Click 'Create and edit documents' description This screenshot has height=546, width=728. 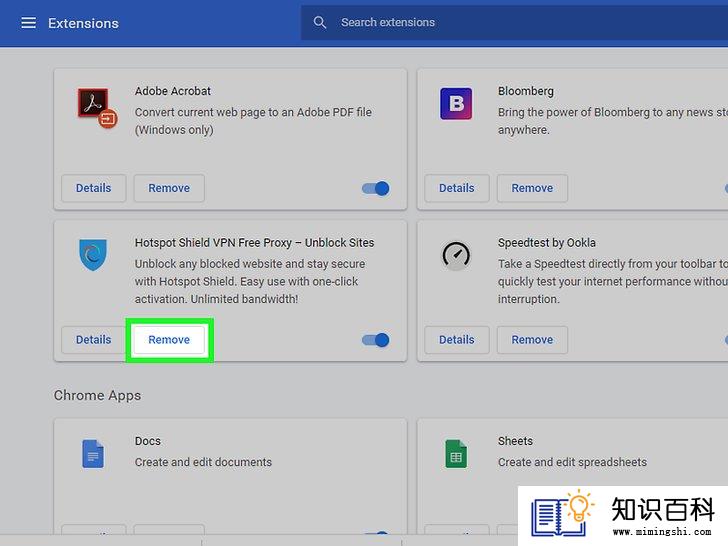click(203, 462)
